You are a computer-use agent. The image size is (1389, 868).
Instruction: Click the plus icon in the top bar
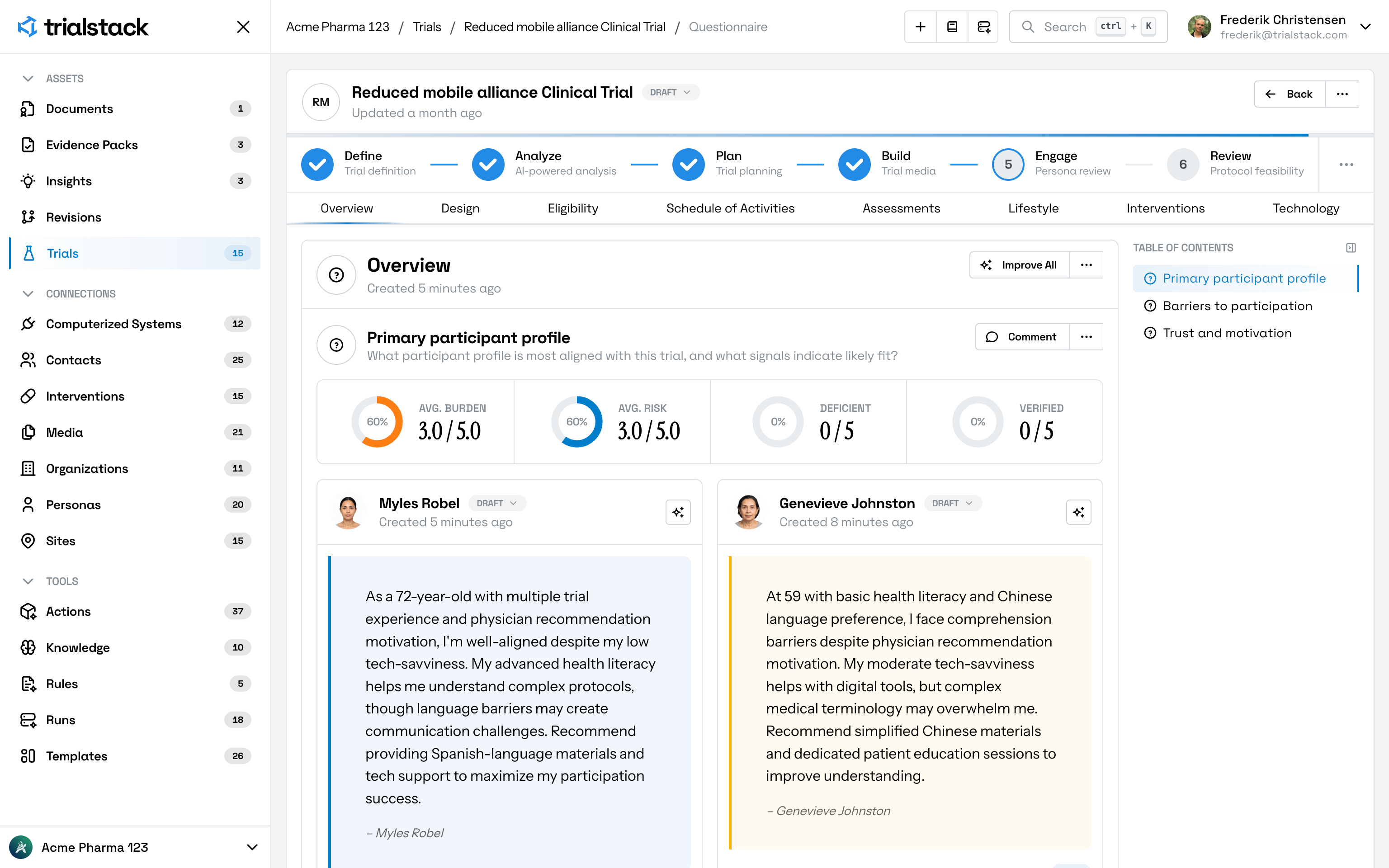click(920, 27)
